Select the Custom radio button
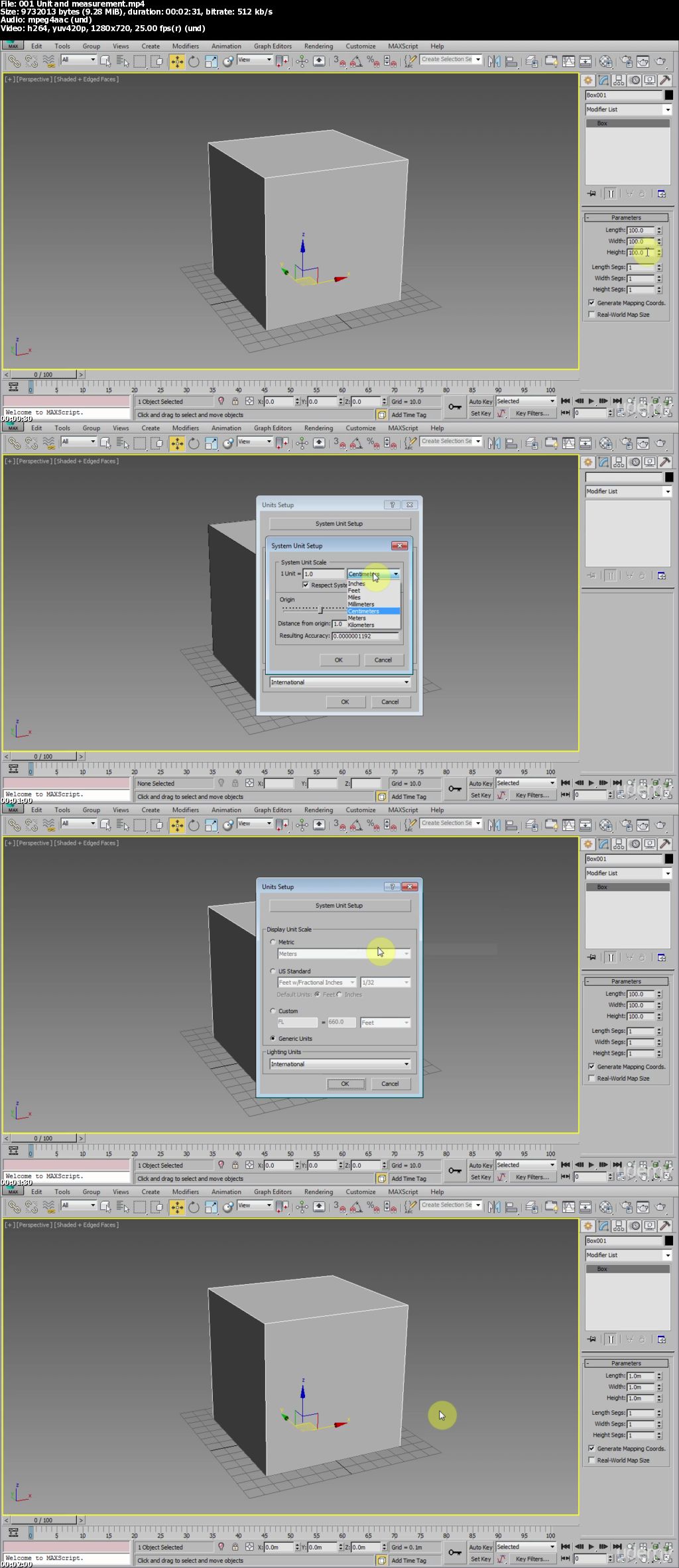This screenshot has height=1568, width=679. click(273, 1010)
